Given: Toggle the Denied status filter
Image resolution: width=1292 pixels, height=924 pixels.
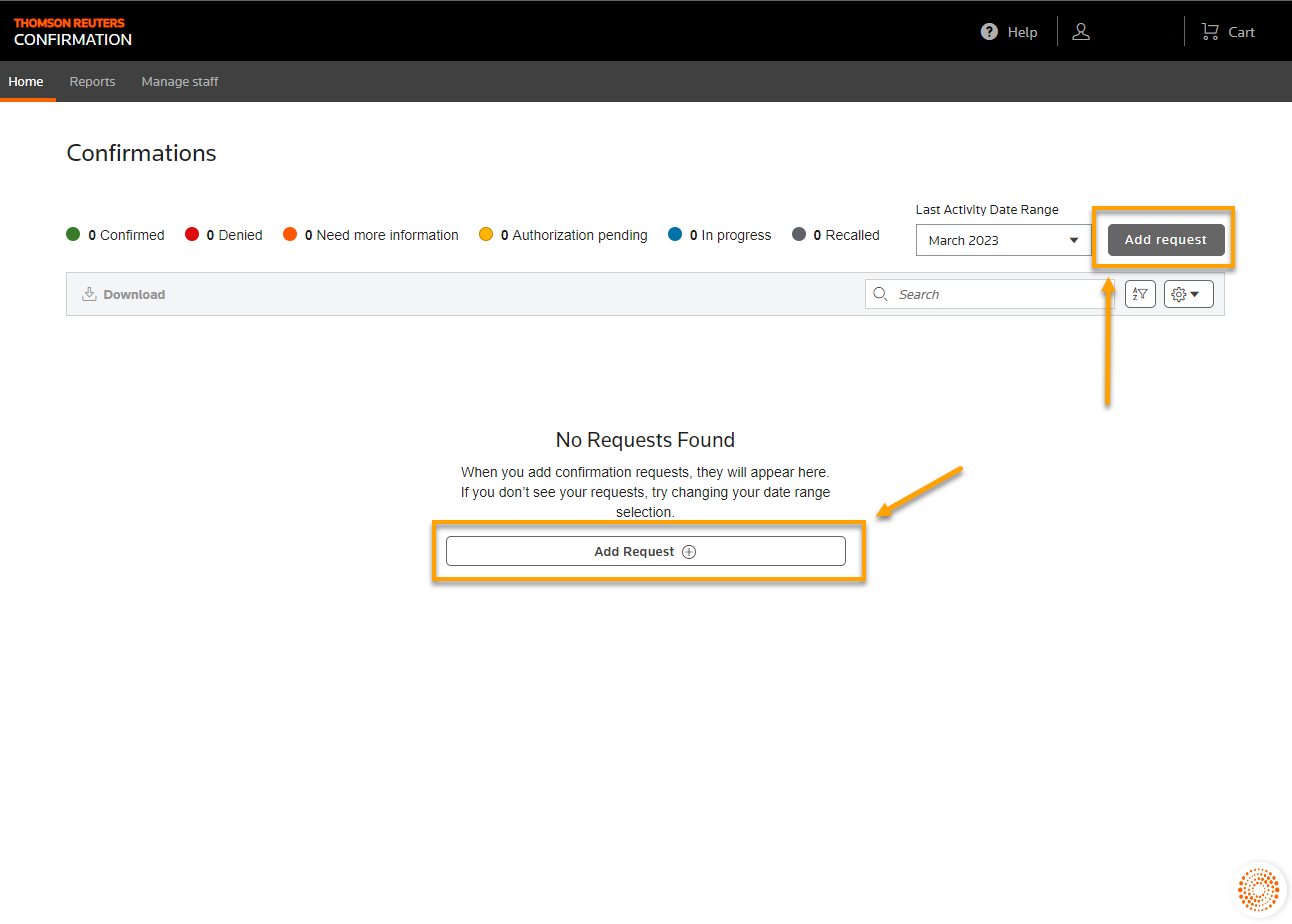Looking at the screenshot, I should (223, 234).
